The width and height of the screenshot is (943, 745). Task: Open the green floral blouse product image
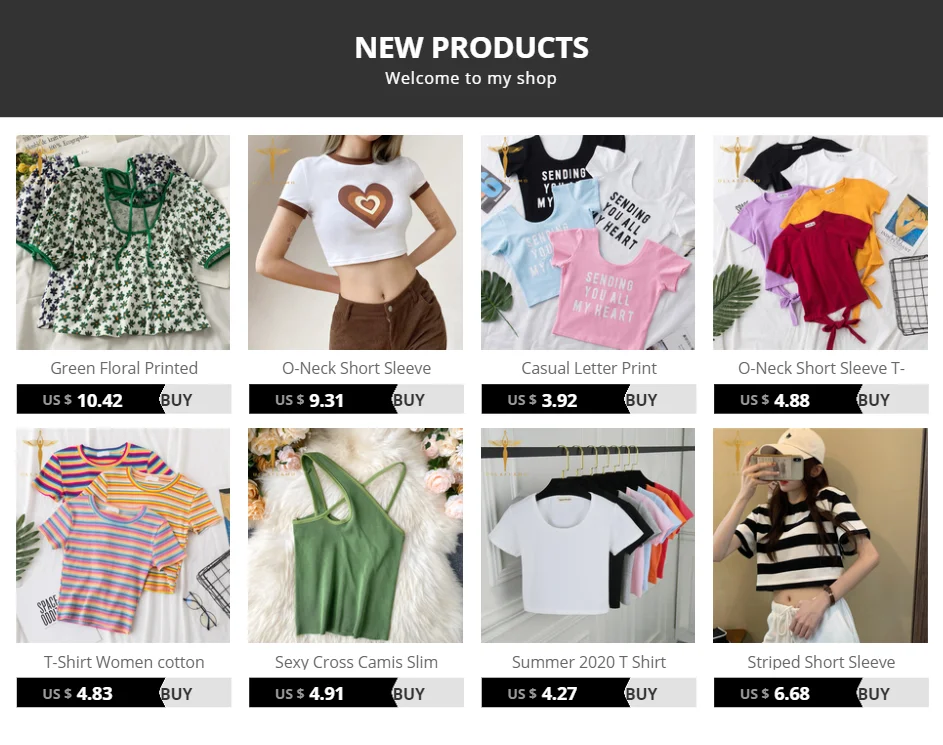(123, 242)
